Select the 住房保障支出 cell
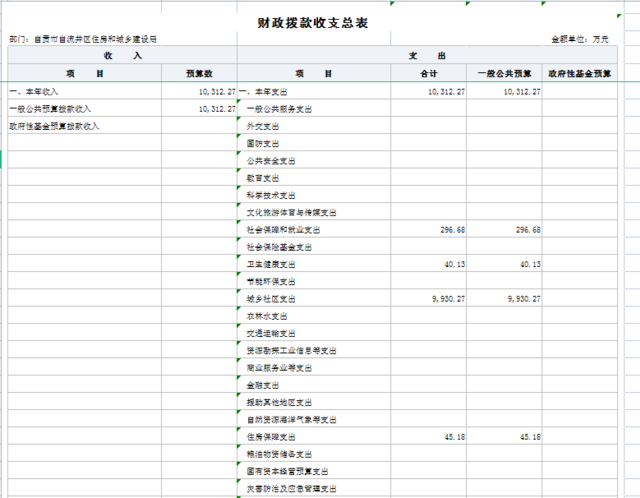This screenshot has height=498, width=640. point(271,436)
